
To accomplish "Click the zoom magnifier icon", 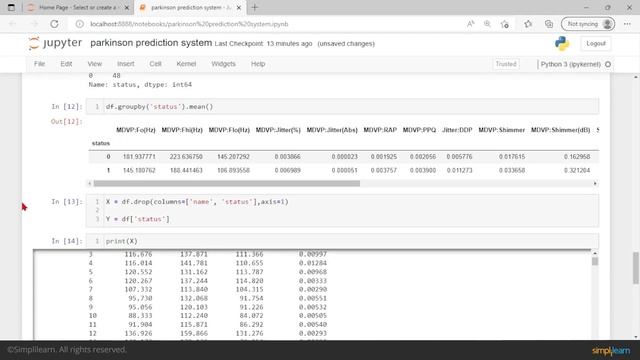I will point(487,24).
